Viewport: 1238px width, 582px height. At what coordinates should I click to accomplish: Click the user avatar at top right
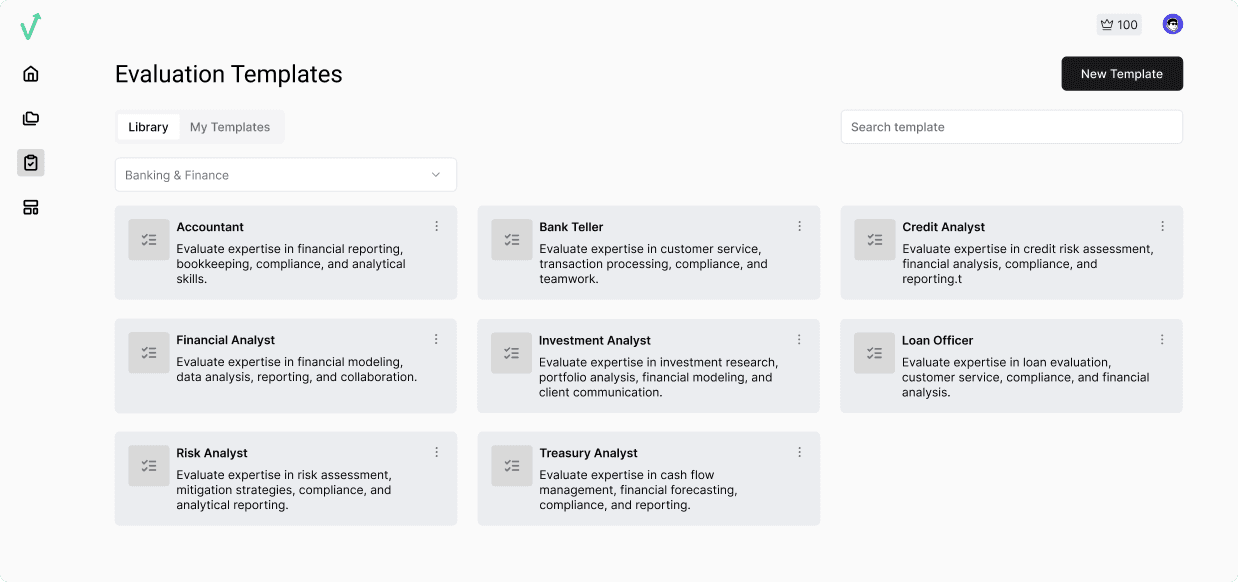pos(1171,24)
